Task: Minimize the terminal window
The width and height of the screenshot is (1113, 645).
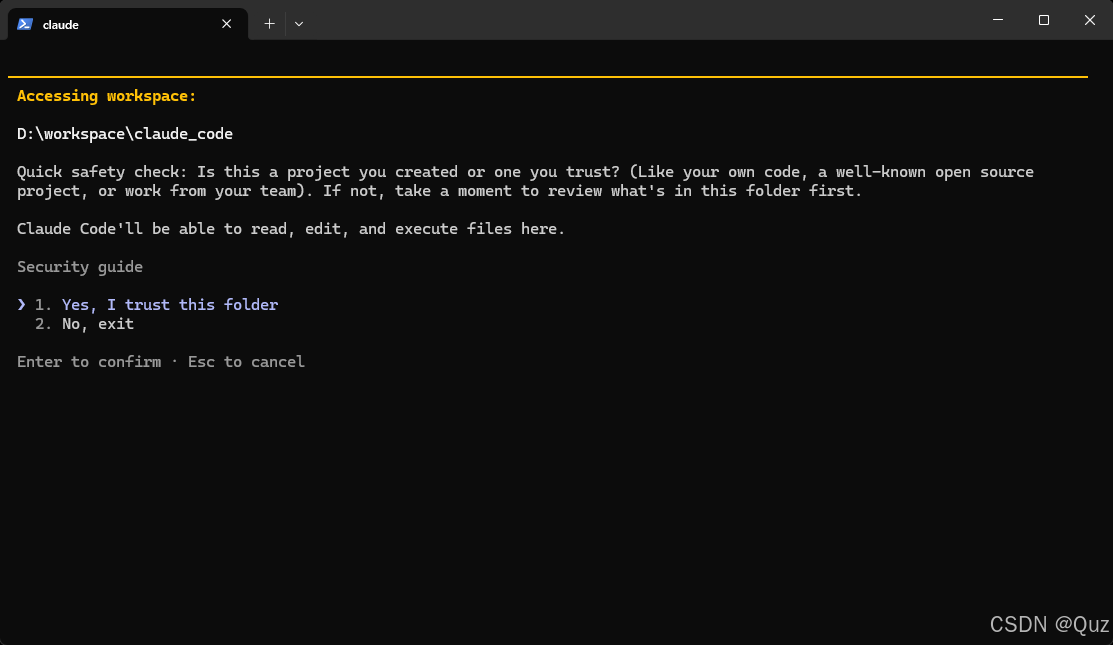Action: [x=998, y=20]
